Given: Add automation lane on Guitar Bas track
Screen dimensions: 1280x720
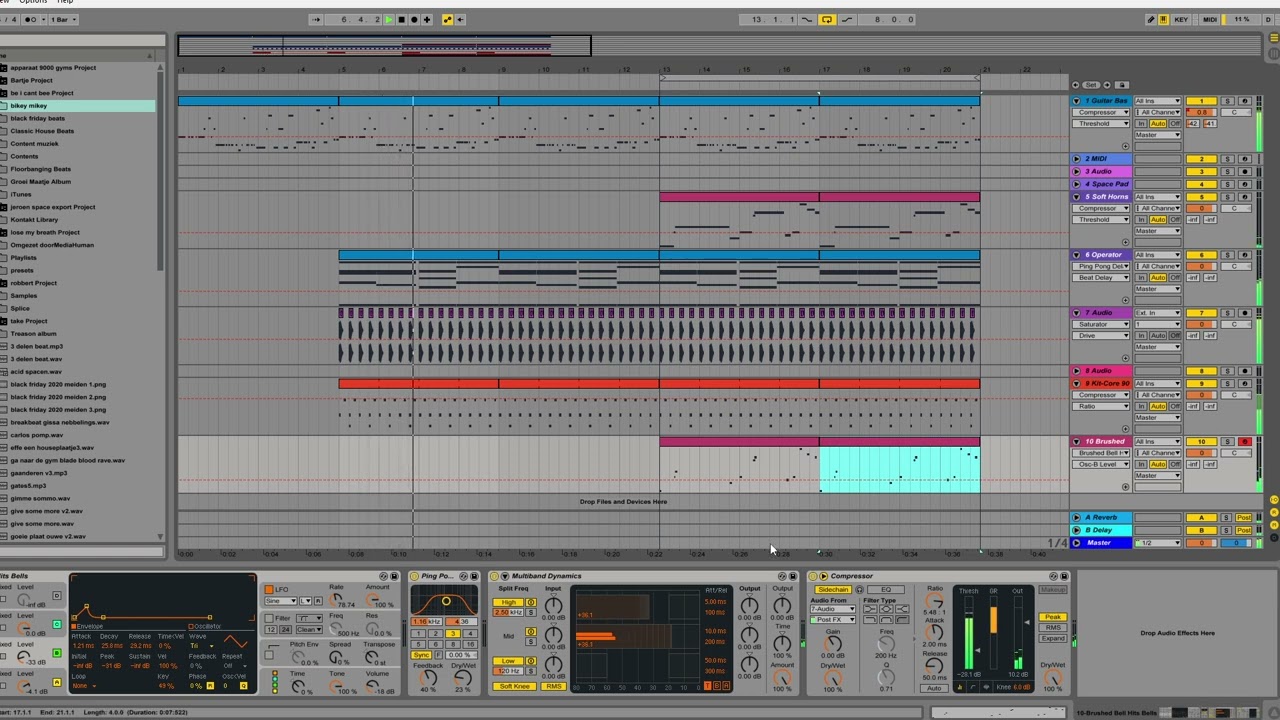Looking at the screenshot, I should 1125,146.
